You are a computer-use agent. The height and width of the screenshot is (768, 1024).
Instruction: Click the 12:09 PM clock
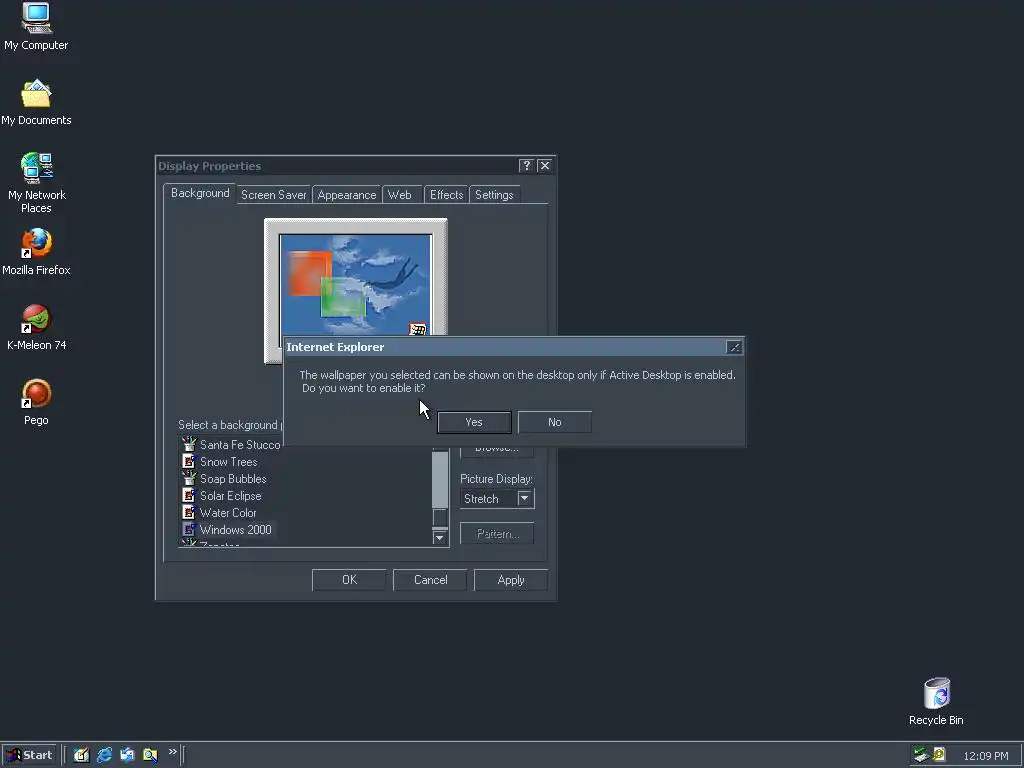click(x=985, y=756)
